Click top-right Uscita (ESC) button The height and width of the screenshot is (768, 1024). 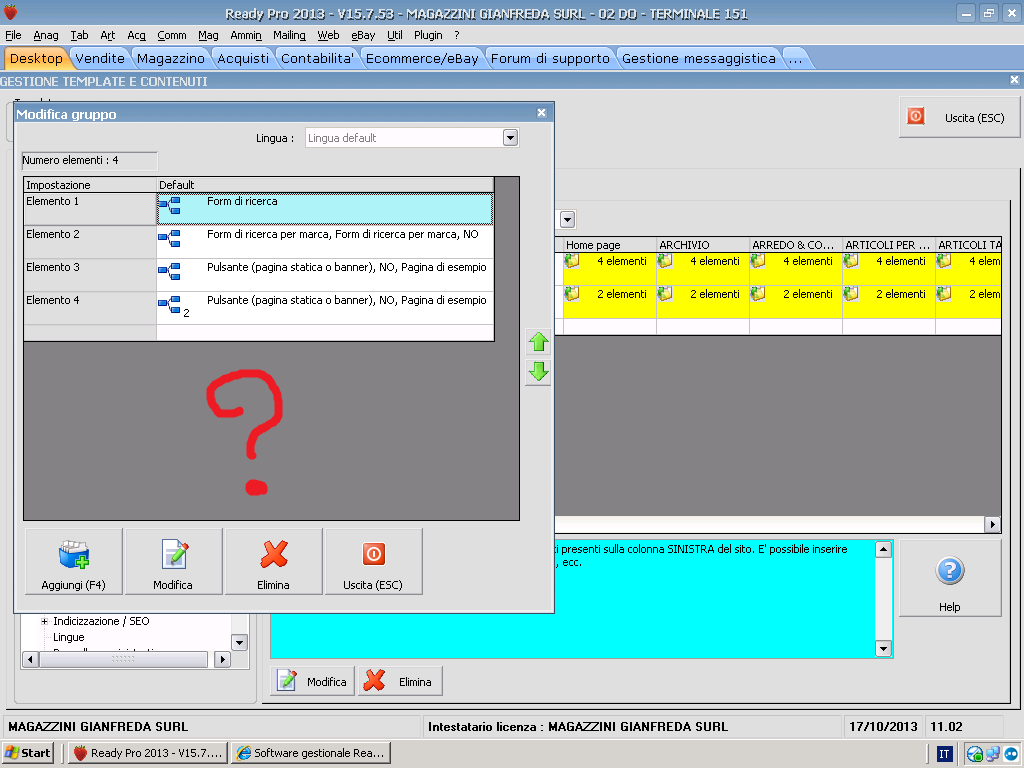(x=959, y=118)
